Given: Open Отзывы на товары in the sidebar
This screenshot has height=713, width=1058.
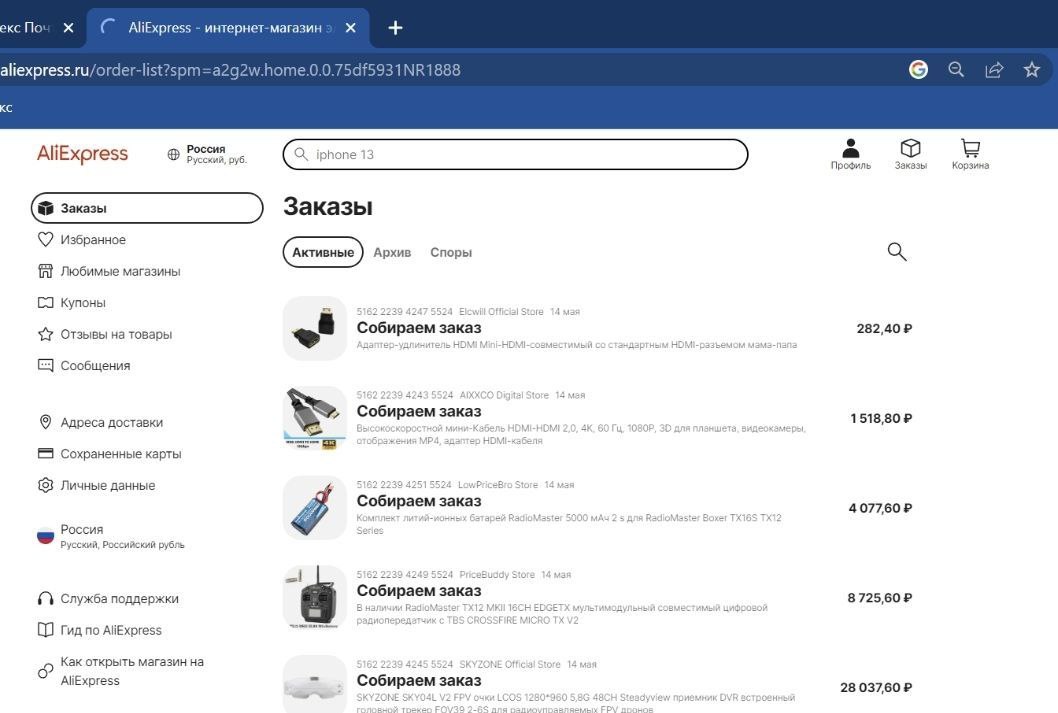Looking at the screenshot, I should pos(105,334).
